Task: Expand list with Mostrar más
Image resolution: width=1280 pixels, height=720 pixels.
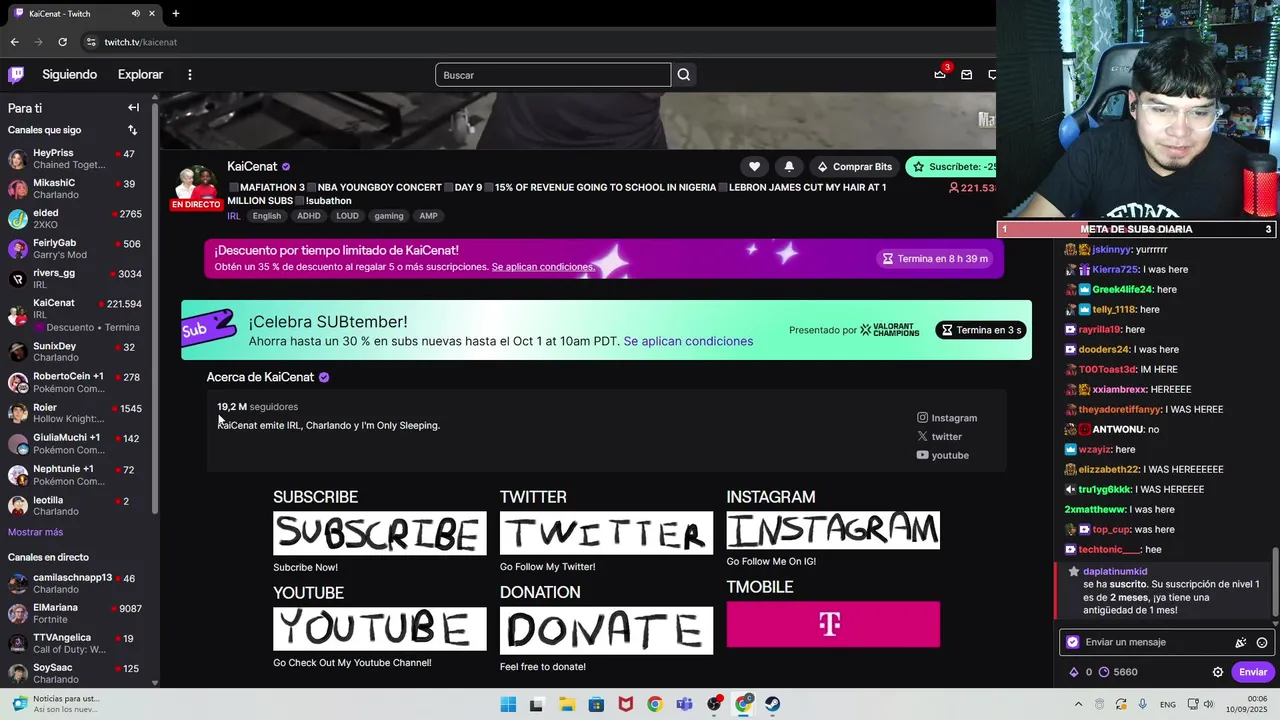Action: [35, 532]
